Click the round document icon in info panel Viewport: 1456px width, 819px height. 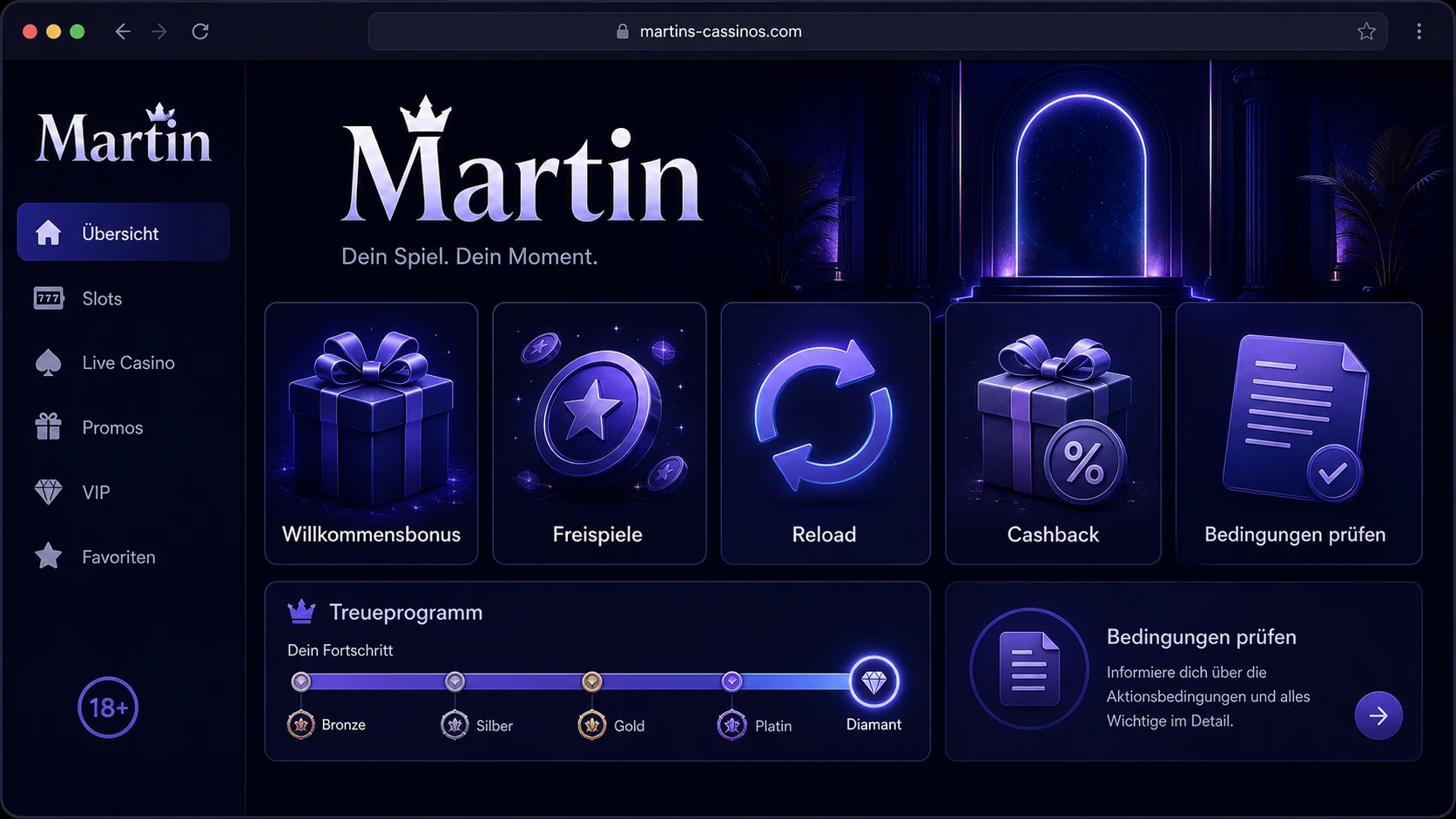click(x=1029, y=668)
